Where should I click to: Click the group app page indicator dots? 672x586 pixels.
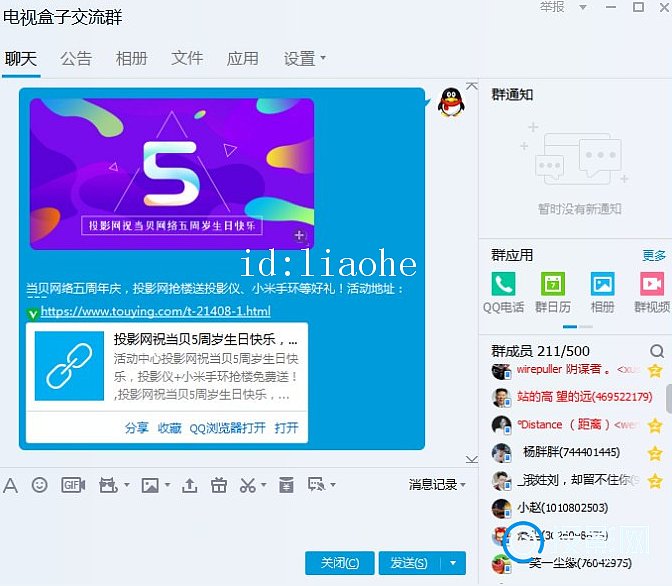click(578, 327)
